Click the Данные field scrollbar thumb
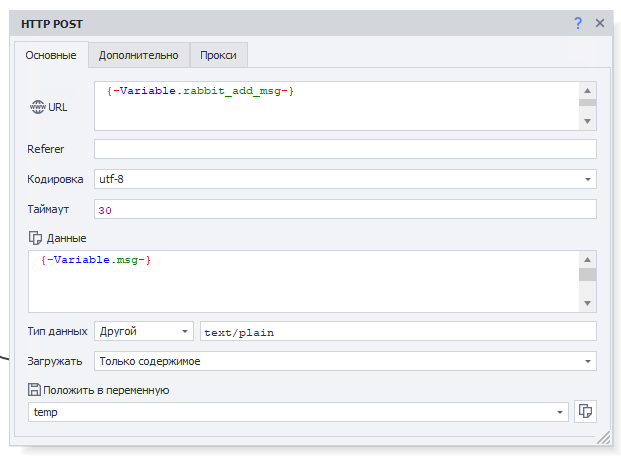 (x=588, y=274)
